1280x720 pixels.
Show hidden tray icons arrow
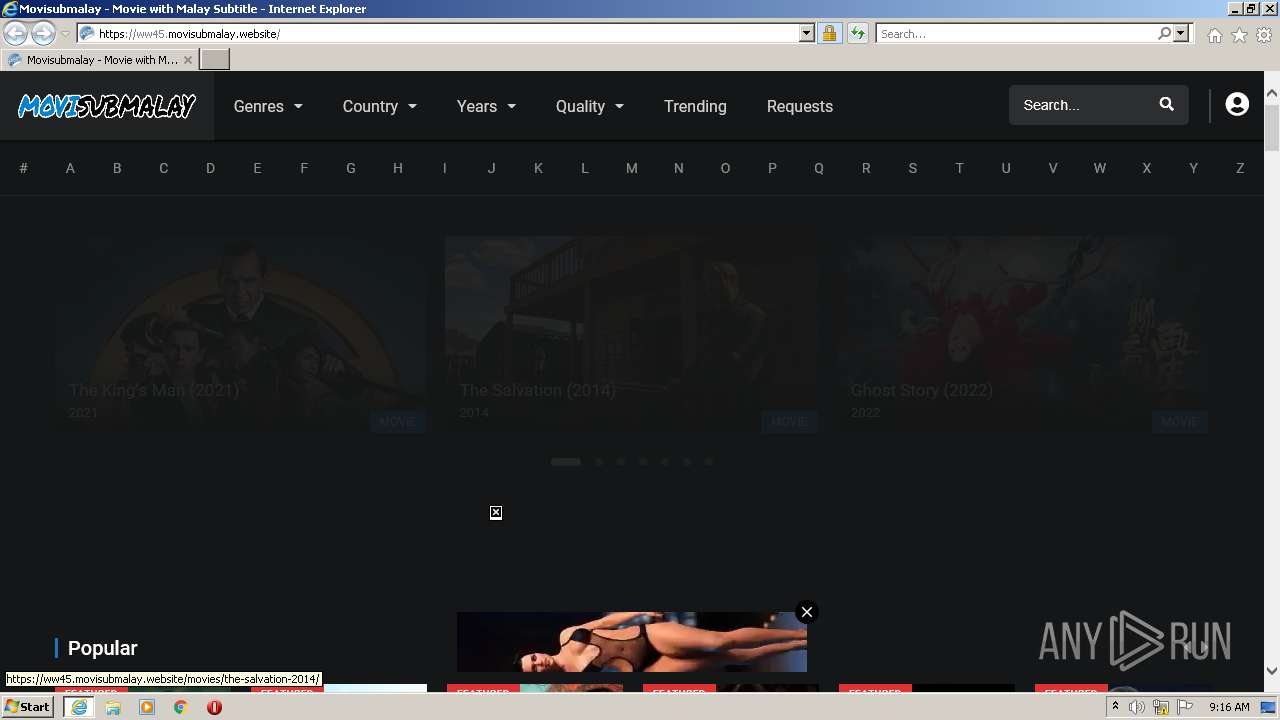1115,707
